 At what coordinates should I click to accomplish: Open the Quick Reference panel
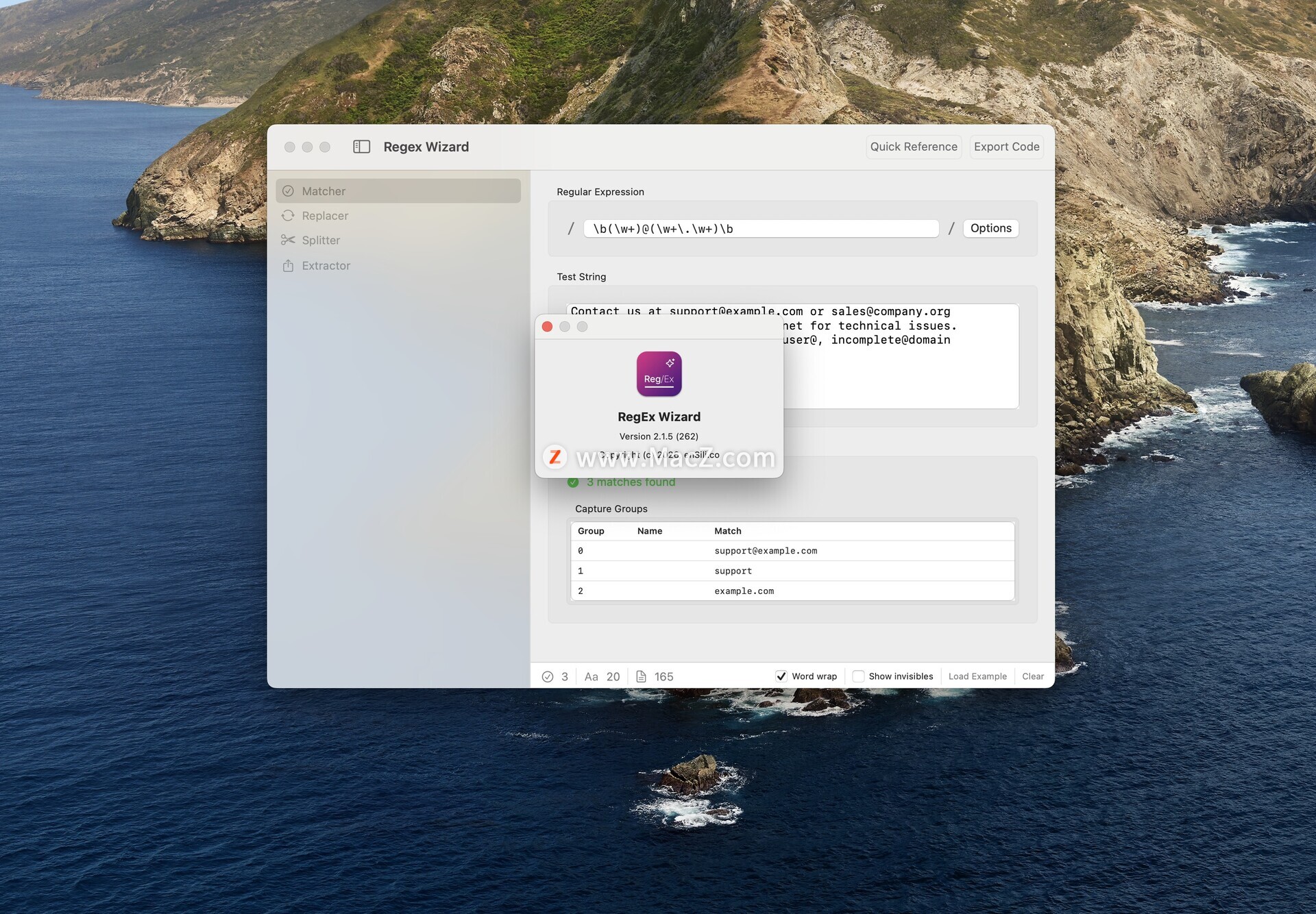point(913,147)
